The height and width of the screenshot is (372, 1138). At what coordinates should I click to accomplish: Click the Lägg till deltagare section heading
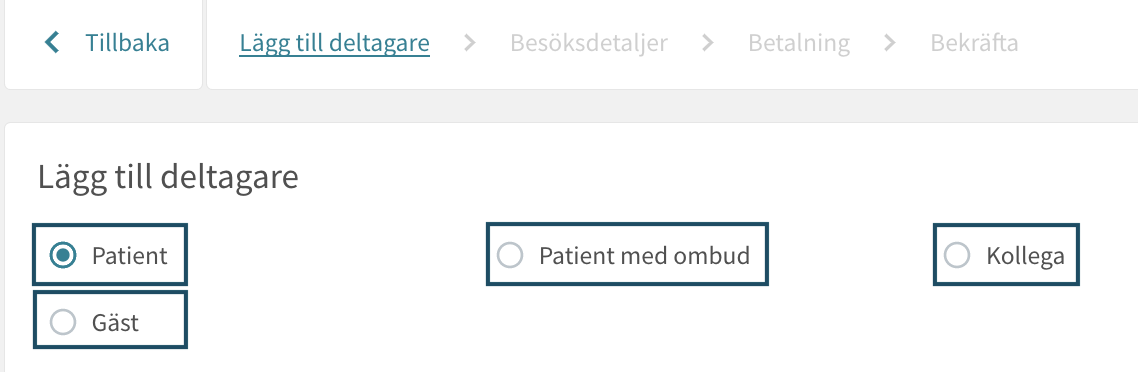(168, 178)
